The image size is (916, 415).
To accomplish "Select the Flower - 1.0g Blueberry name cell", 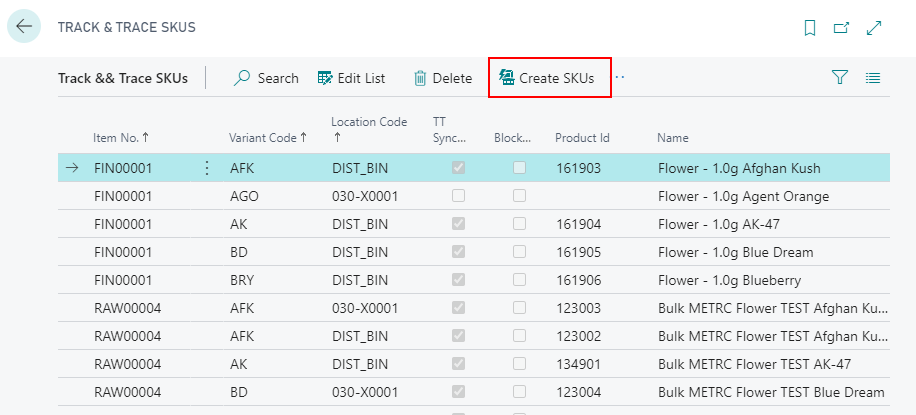I will [x=729, y=280].
